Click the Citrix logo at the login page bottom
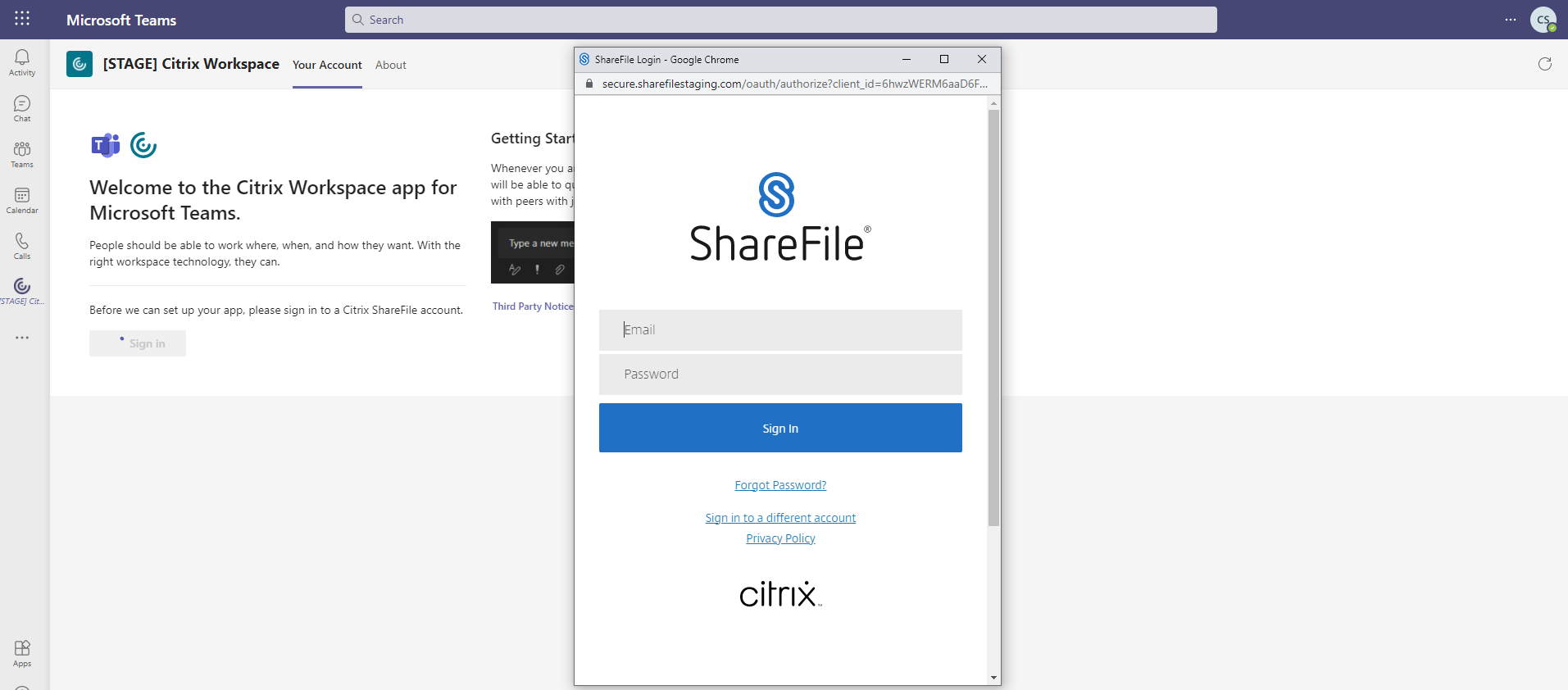This screenshot has width=1568, height=690. pos(780,594)
